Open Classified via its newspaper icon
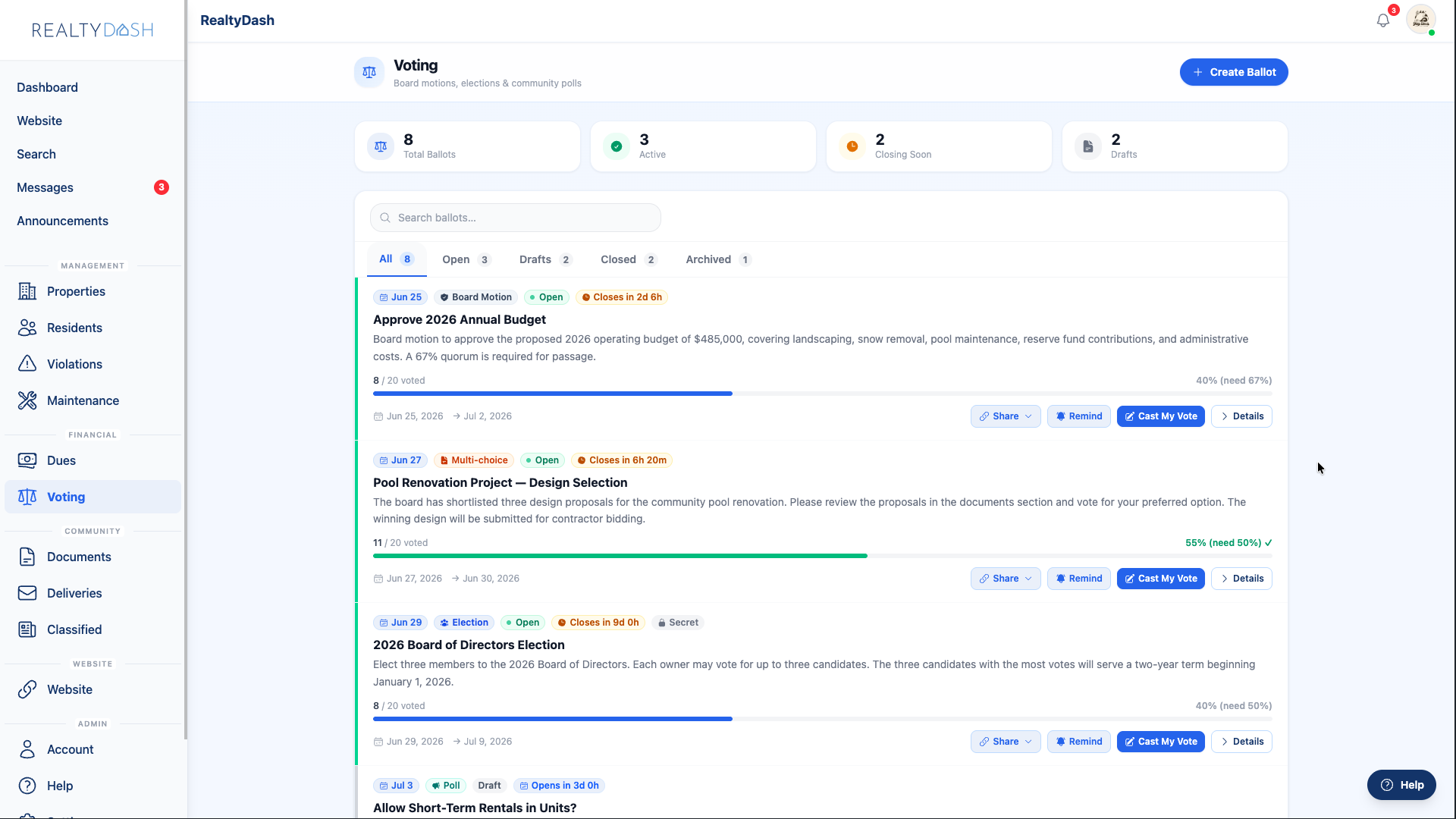1456x819 pixels. [x=27, y=629]
